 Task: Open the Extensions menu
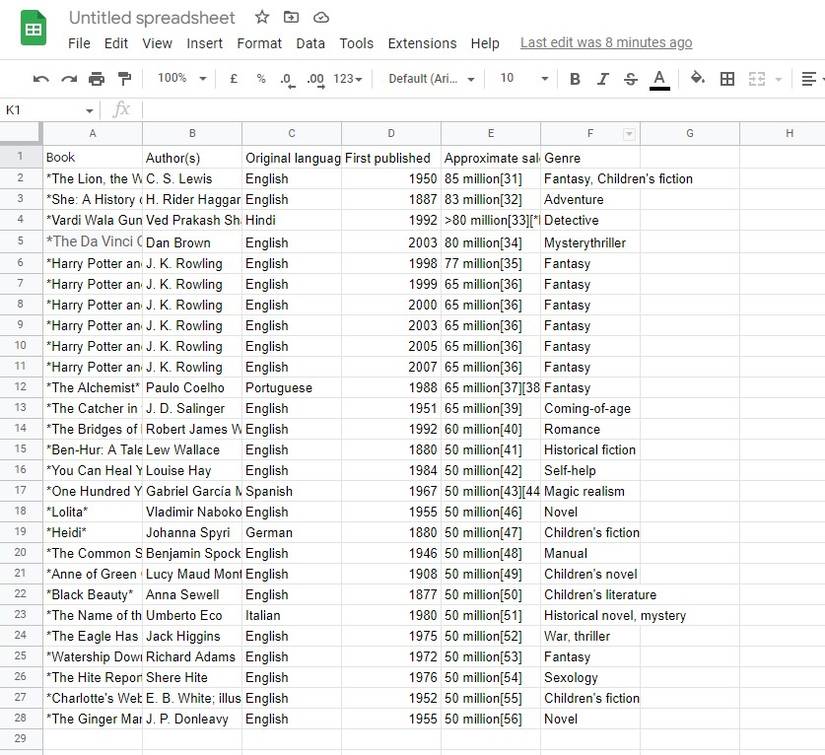[x=422, y=43]
